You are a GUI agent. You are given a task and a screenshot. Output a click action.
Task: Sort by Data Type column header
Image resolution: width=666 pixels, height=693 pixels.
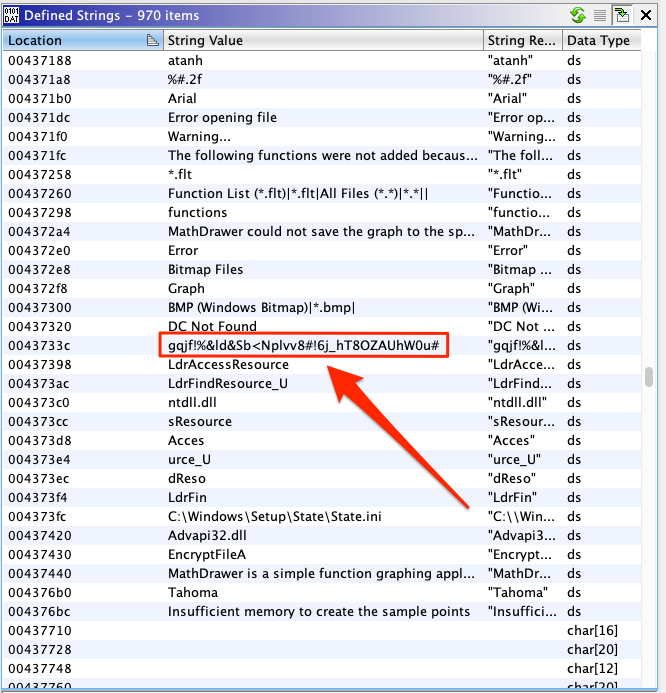tap(598, 41)
